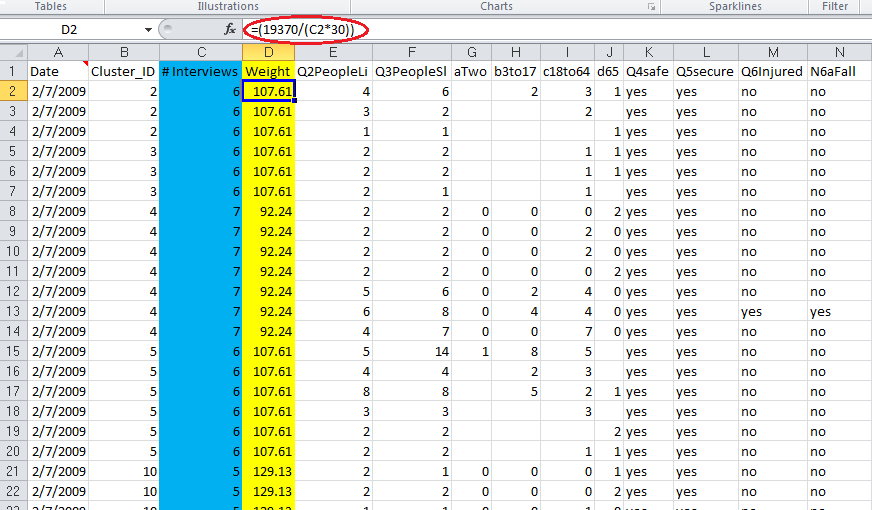Select the cell with value 14 in row 15
This screenshot has height=510, width=872.
pos(411,351)
